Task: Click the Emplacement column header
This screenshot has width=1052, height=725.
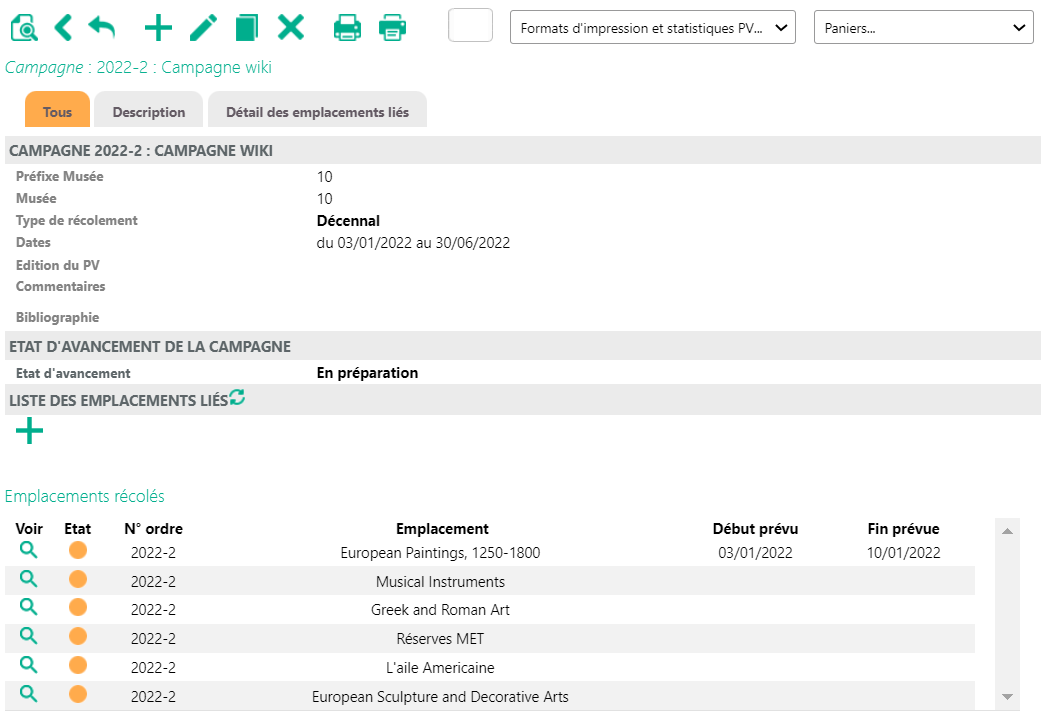Action: [x=442, y=529]
